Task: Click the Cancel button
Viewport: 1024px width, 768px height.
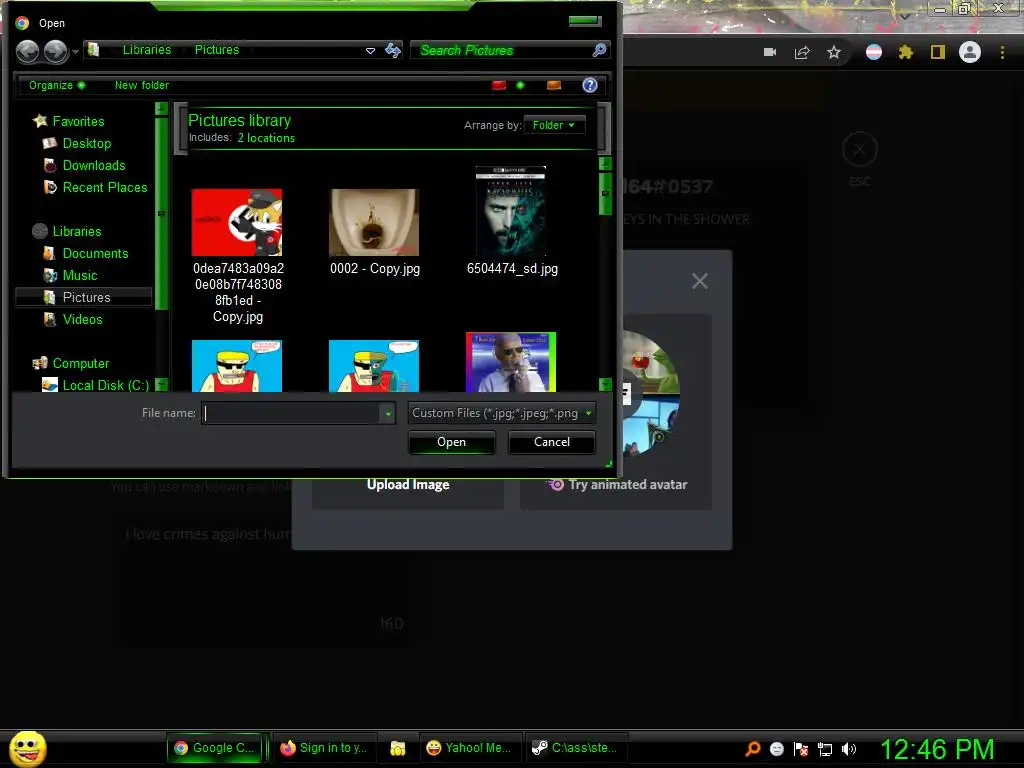Action: (552, 442)
